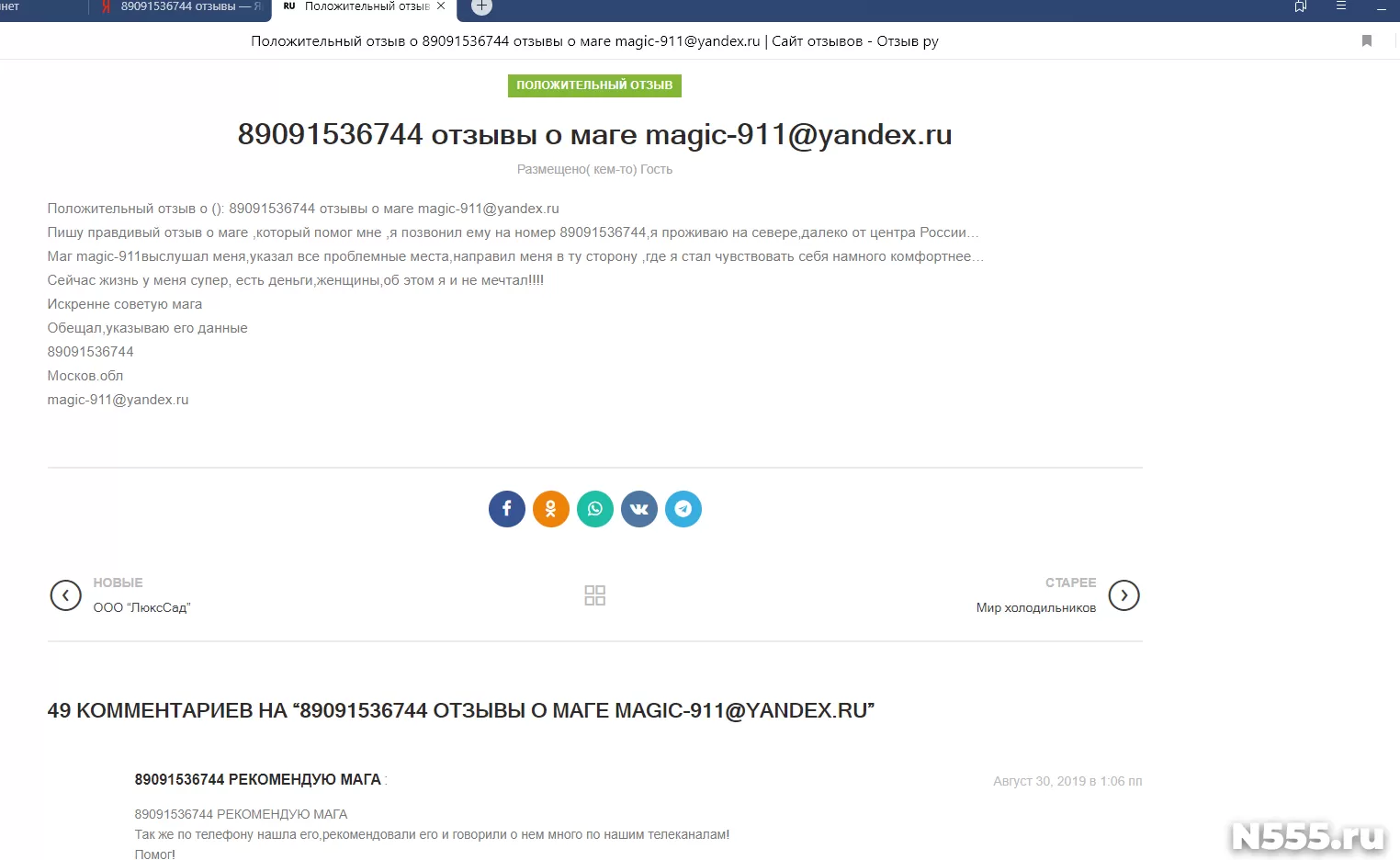Go to newer post left arrow
This screenshot has width=1400, height=860.
65,595
